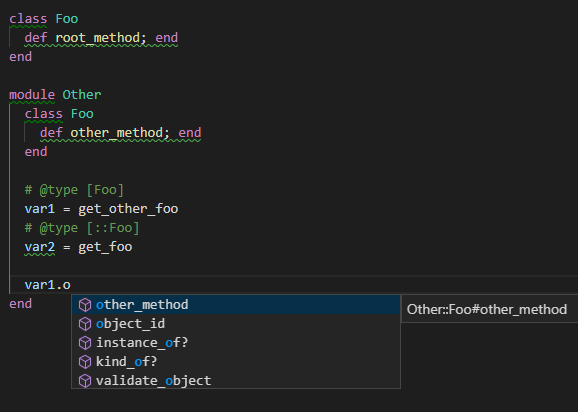Click the get_other_foo method call
Viewport: 578px width, 412px height.
tap(128, 209)
